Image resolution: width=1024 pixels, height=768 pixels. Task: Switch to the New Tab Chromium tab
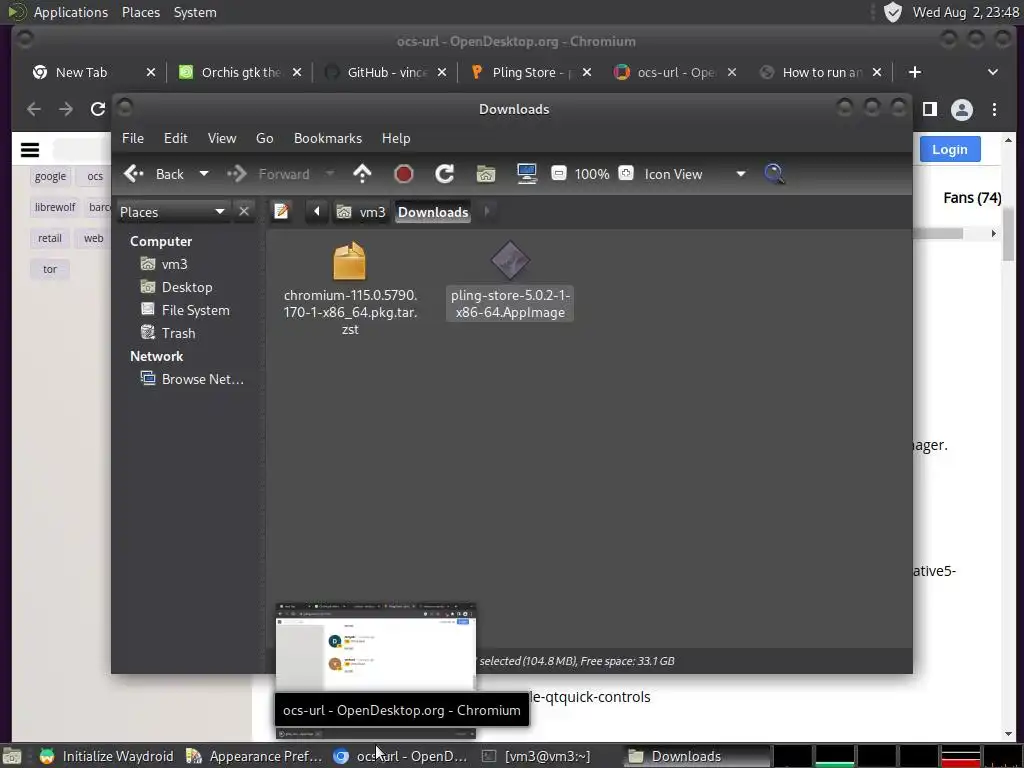pos(81,72)
